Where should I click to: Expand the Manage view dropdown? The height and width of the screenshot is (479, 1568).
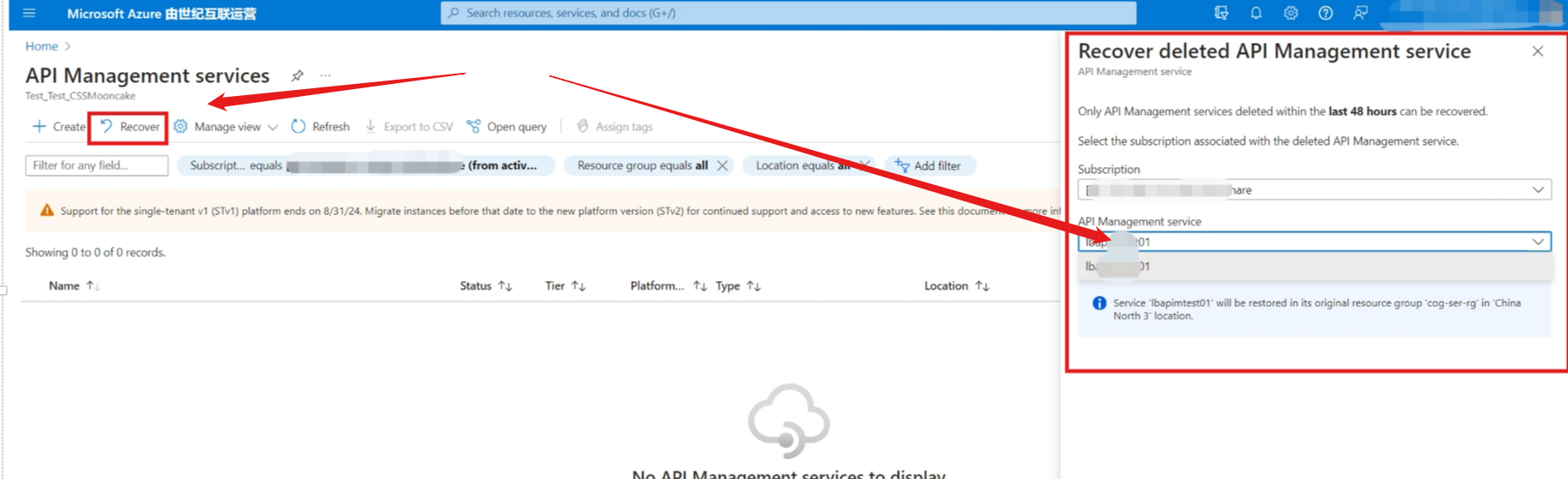[226, 127]
